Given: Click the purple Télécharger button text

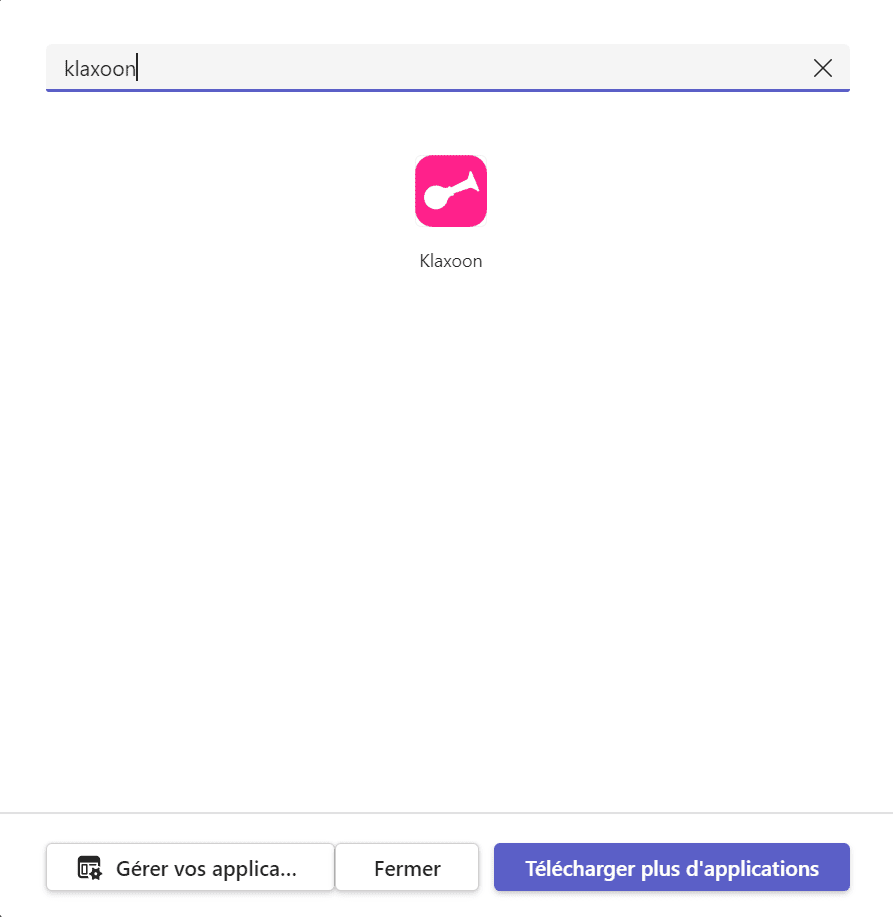Looking at the screenshot, I should click(x=672, y=869).
